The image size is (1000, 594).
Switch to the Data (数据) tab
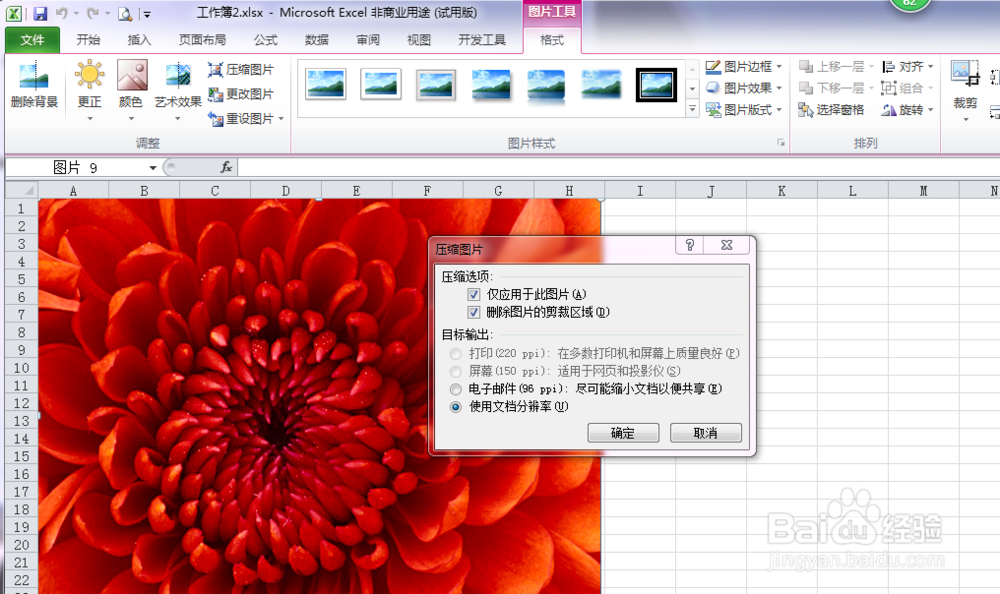[317, 40]
